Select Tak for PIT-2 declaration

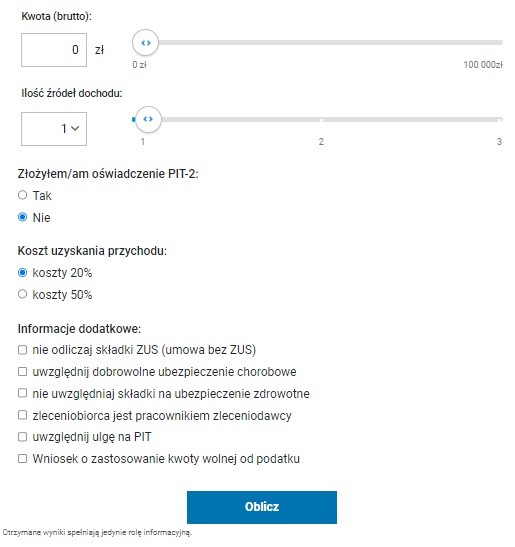point(23,195)
